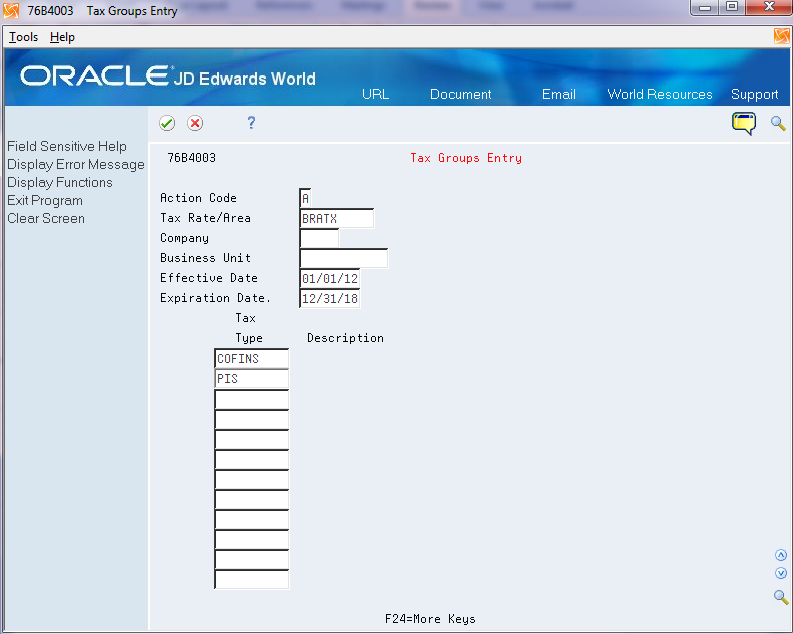Image resolution: width=793 pixels, height=634 pixels.
Task: Click the JD Edwards icon in title bar
Action: [11, 10]
